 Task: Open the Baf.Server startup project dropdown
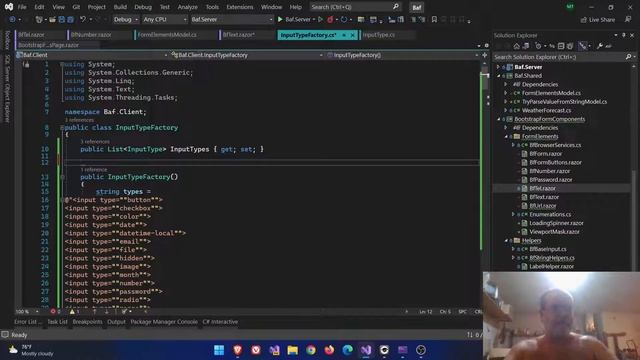(232, 19)
